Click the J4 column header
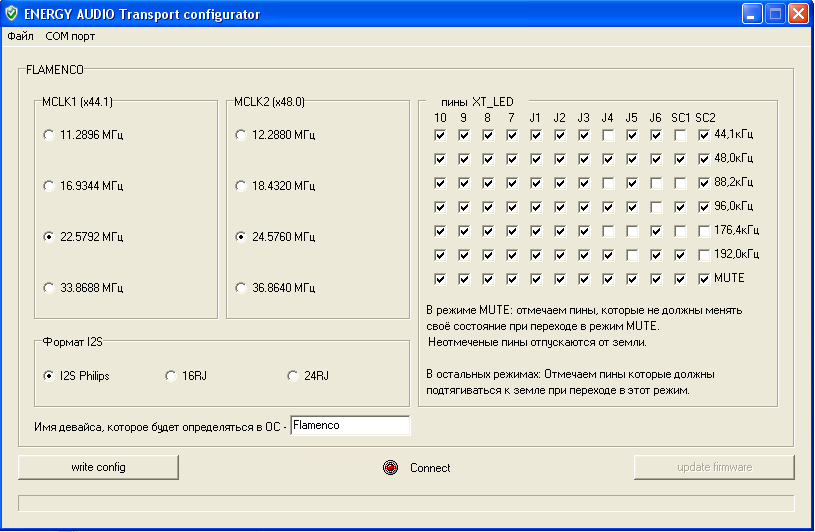Viewport: 815px width, 532px height. [608, 118]
